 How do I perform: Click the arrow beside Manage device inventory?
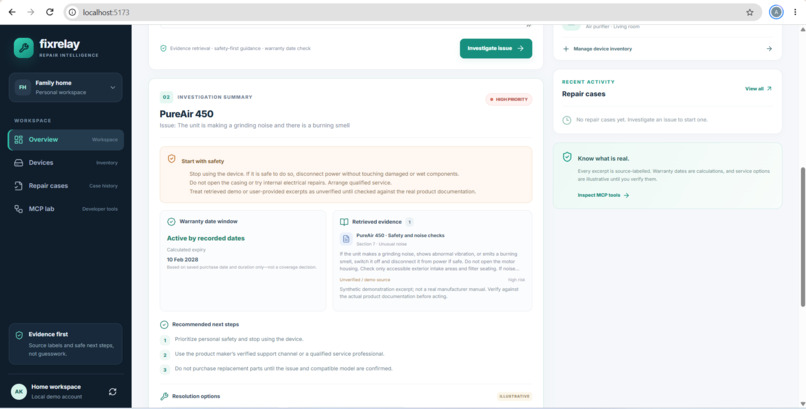click(769, 49)
